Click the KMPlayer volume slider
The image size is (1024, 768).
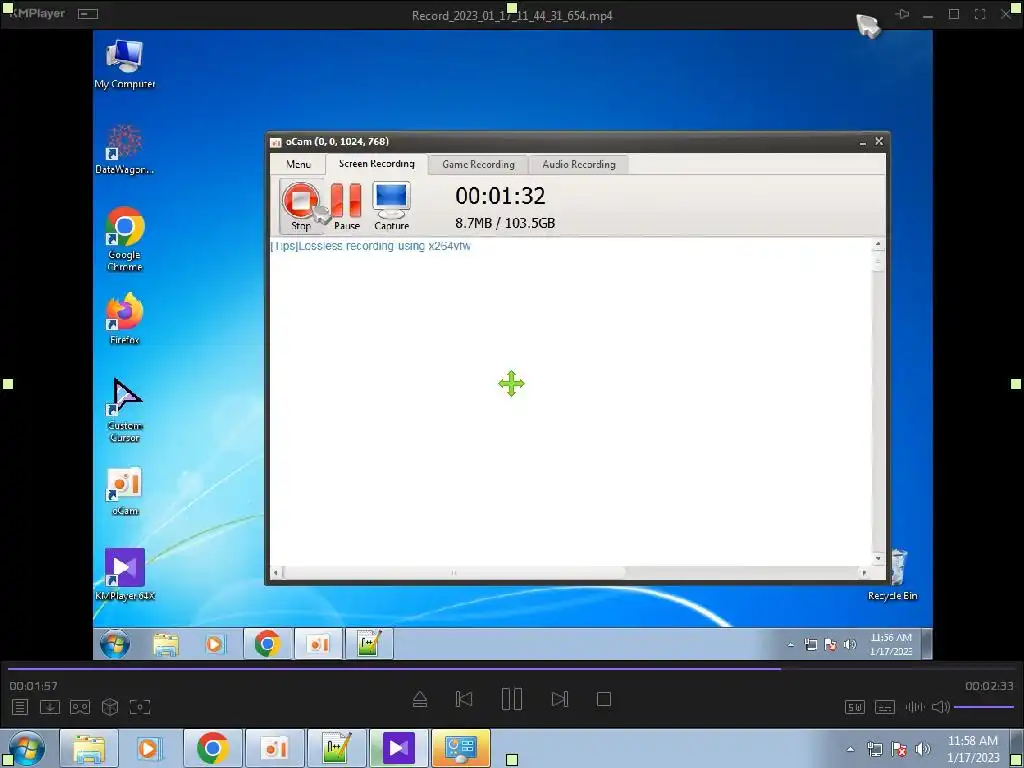click(984, 707)
